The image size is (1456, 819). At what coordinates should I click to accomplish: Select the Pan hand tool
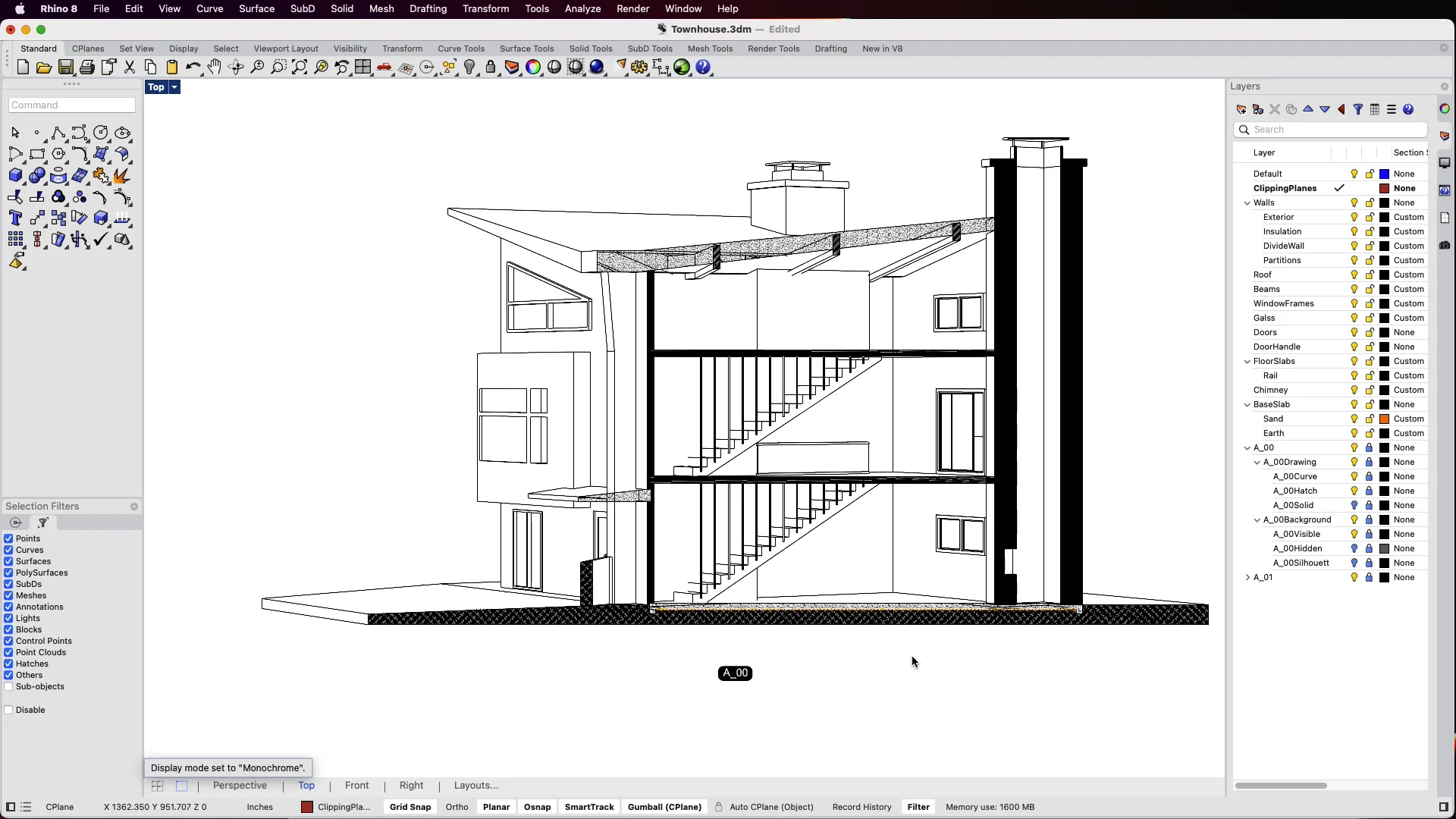point(215,67)
